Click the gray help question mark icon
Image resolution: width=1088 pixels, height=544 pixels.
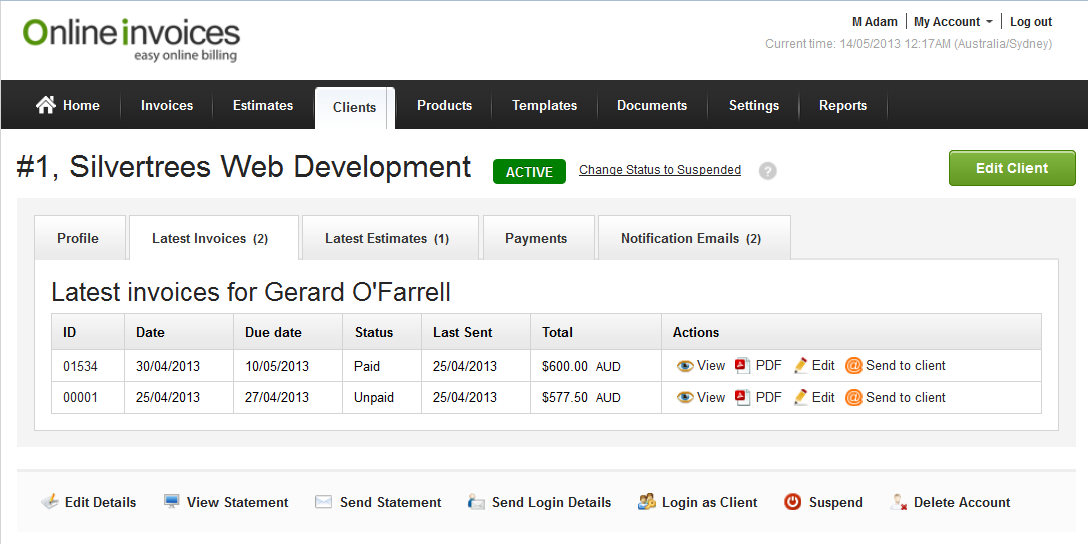pos(767,171)
